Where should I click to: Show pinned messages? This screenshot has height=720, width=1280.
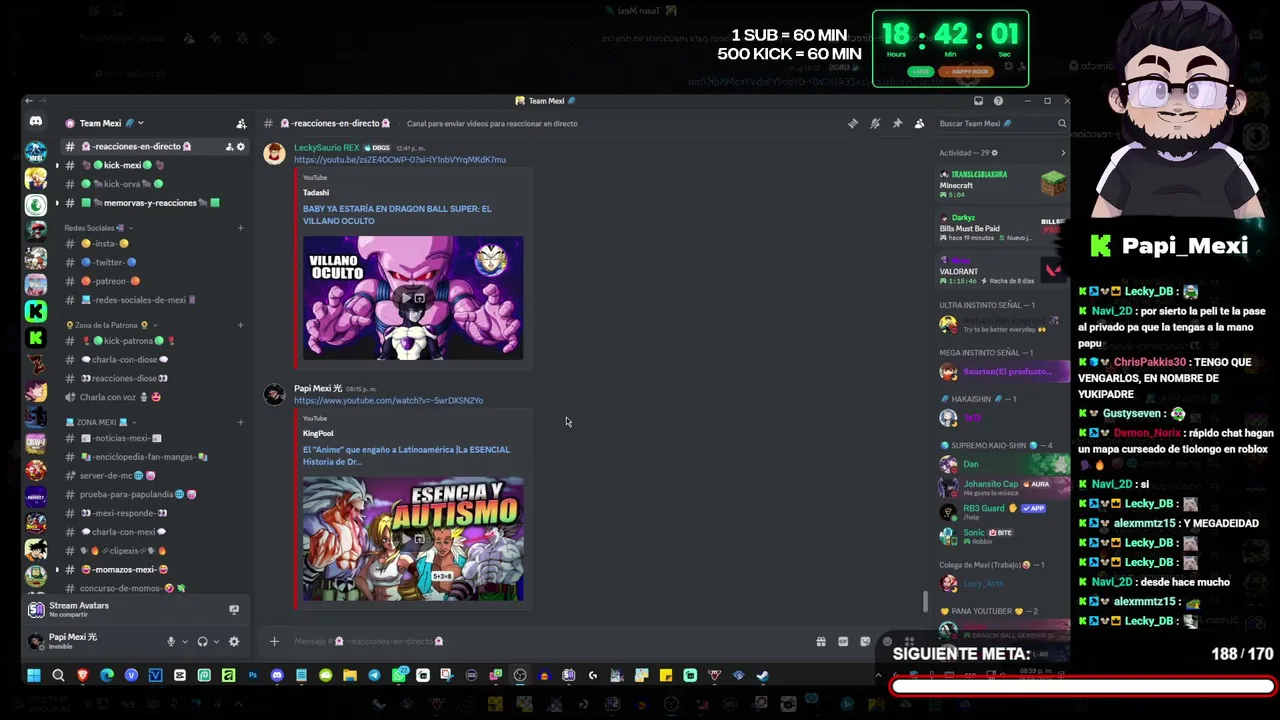pos(897,124)
